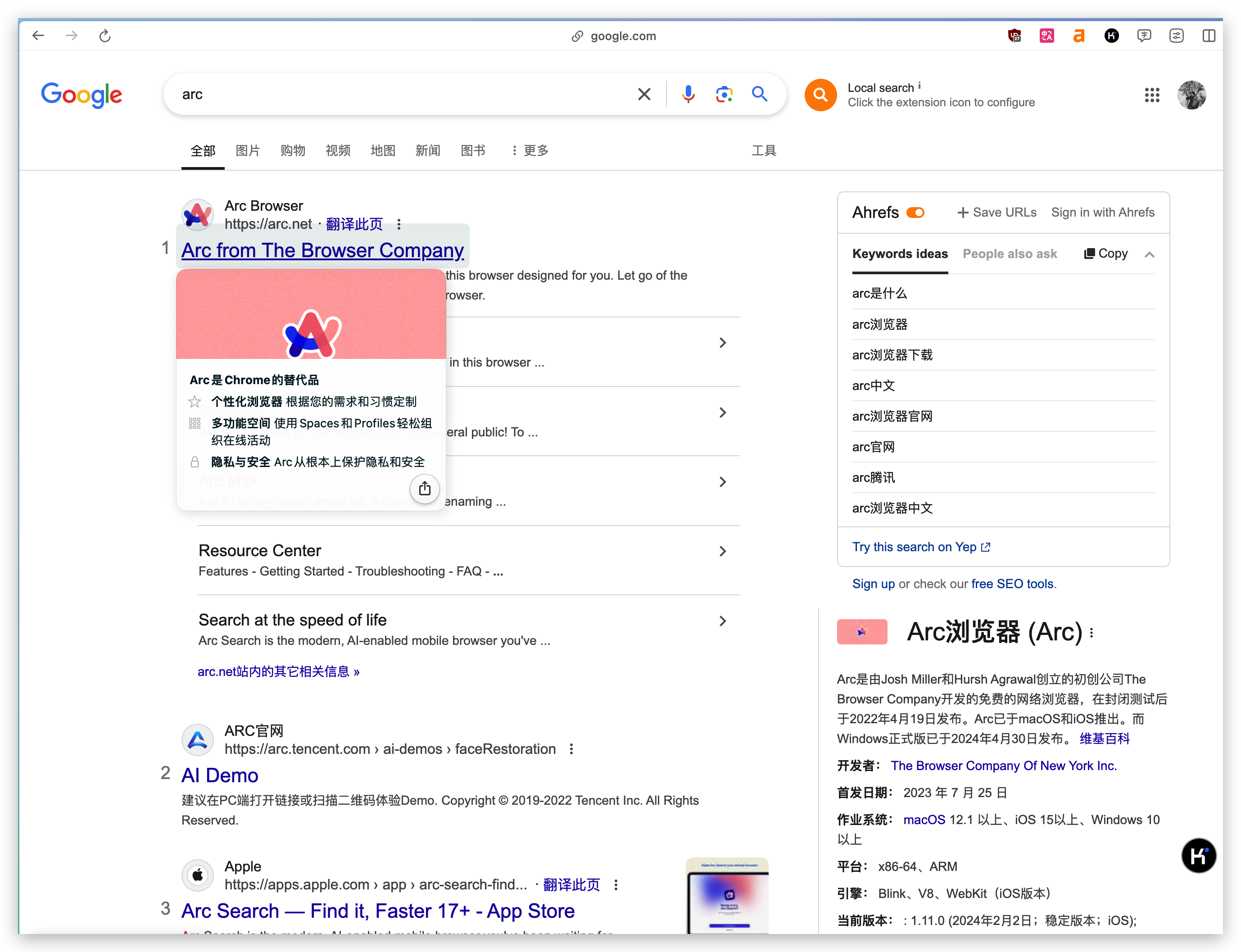This screenshot has width=1241, height=952.
Task: Click the orange Ahrefs extension icon
Action: coord(1079,35)
